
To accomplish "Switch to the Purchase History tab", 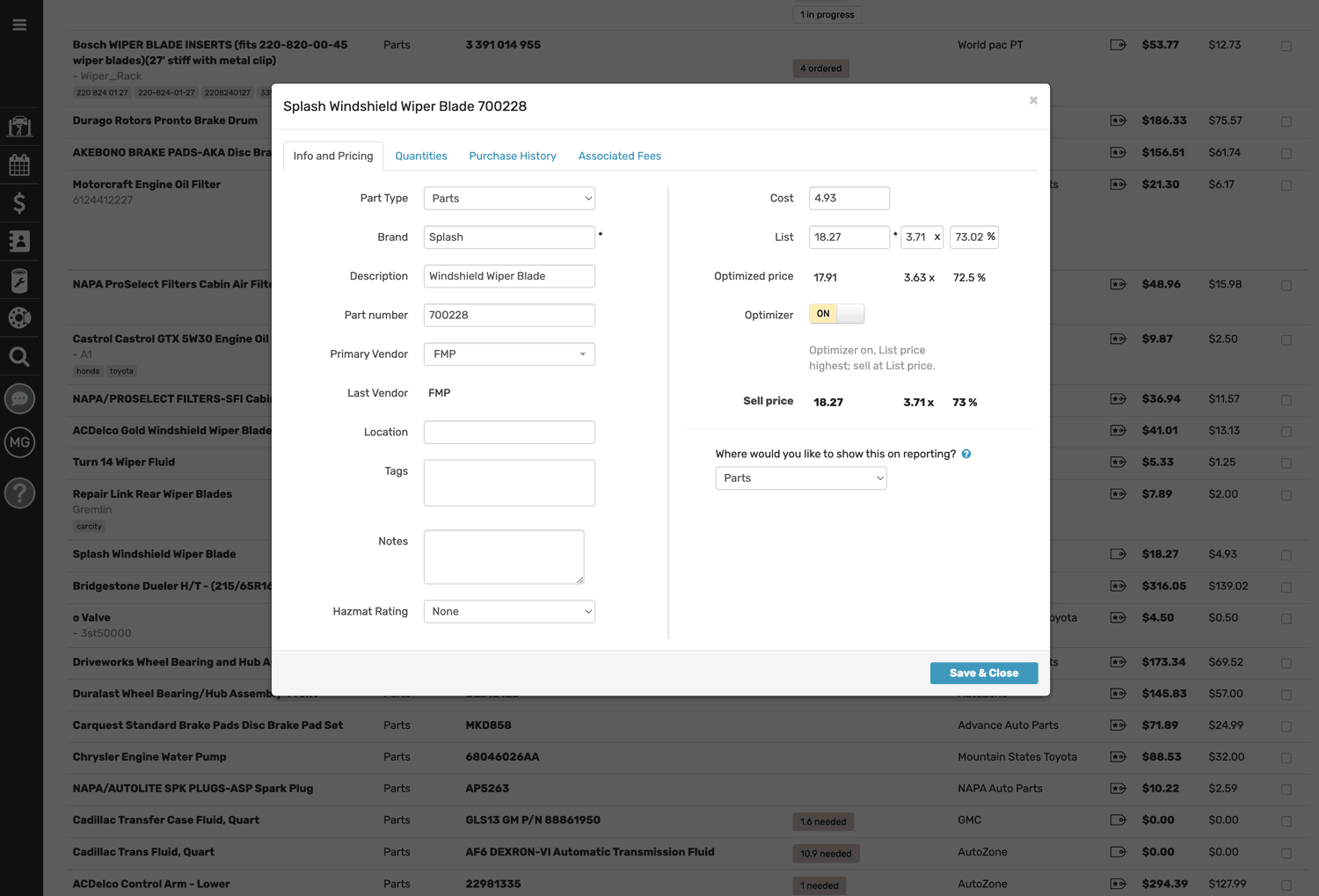I will 513,156.
